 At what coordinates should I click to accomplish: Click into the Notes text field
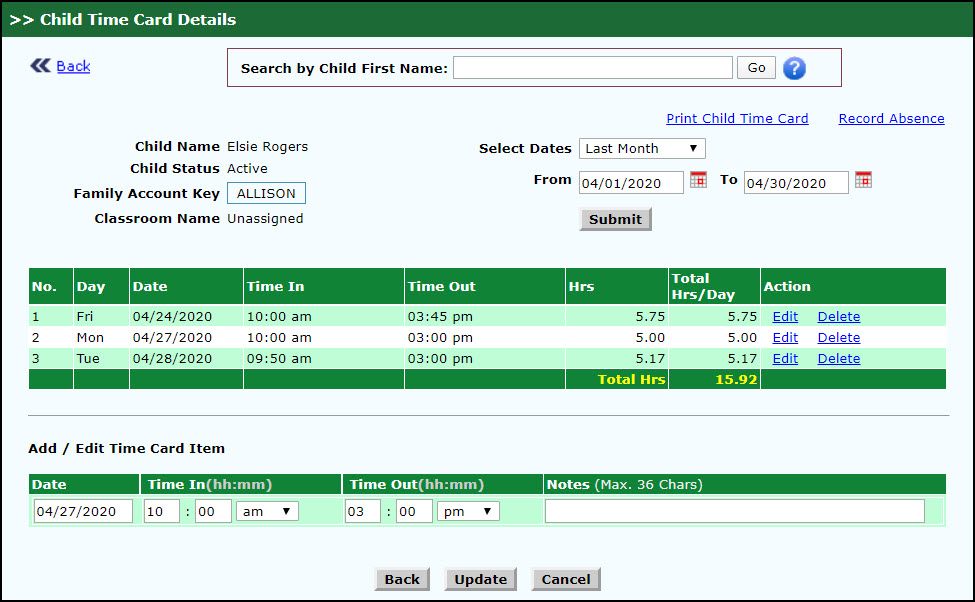(734, 511)
